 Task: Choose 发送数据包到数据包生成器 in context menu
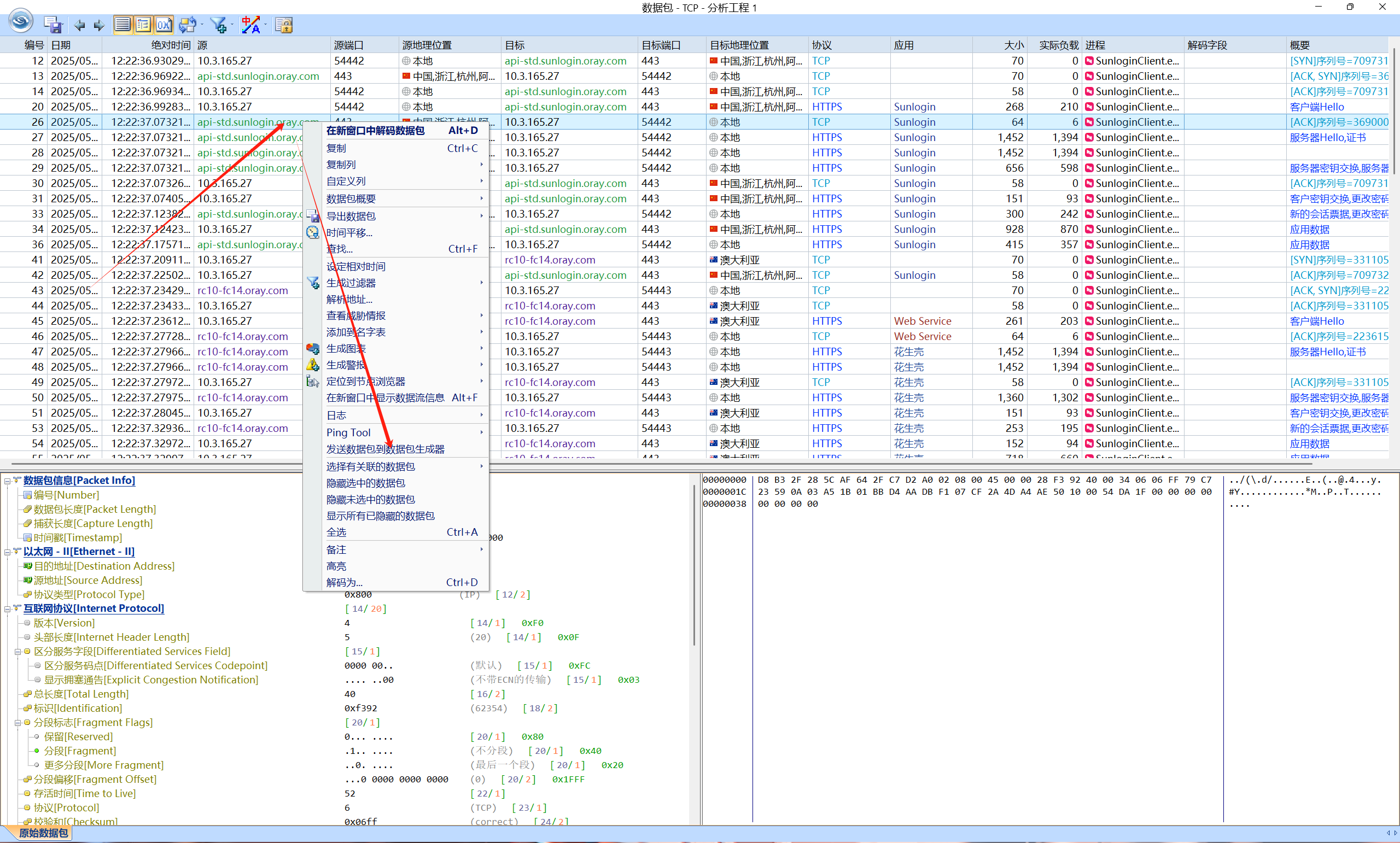(384, 449)
